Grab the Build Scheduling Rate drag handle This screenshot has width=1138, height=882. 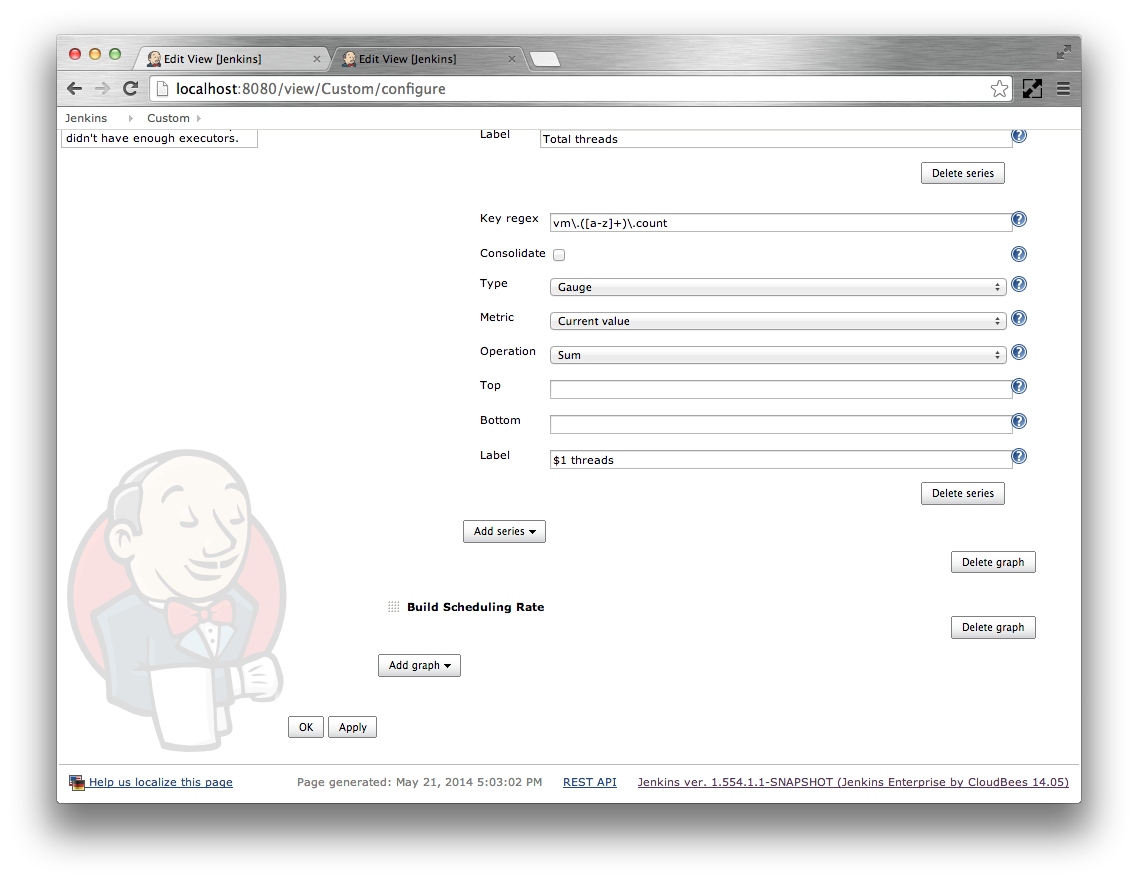point(393,607)
